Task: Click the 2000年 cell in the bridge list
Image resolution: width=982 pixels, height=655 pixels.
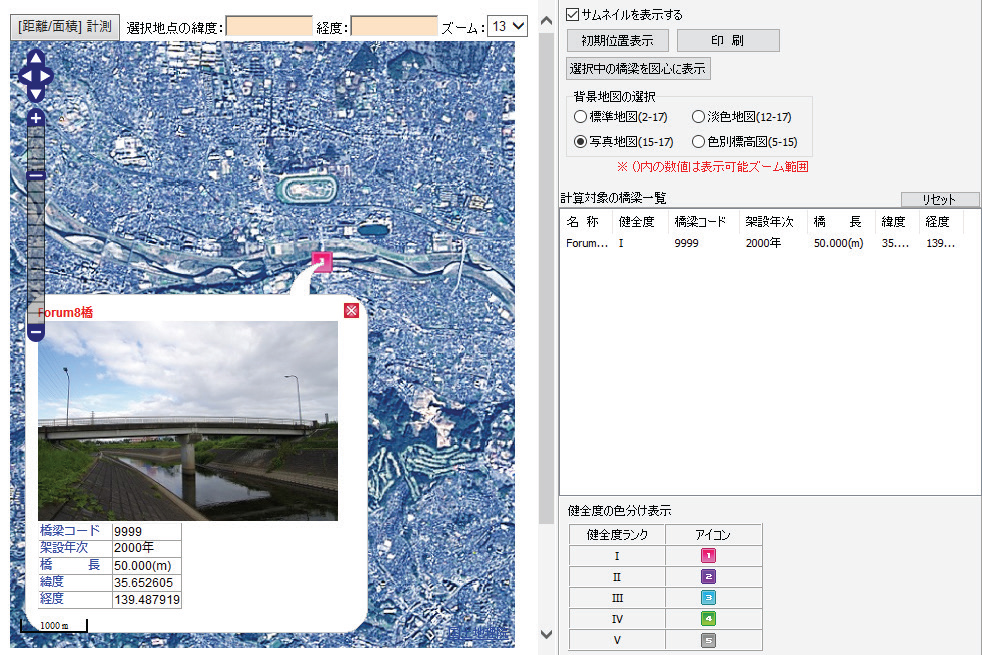Action: click(x=763, y=243)
